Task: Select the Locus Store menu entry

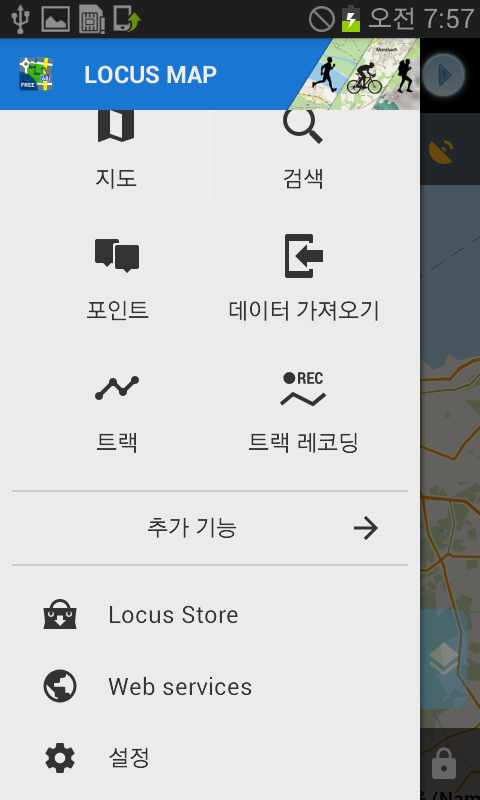Action: (x=210, y=614)
